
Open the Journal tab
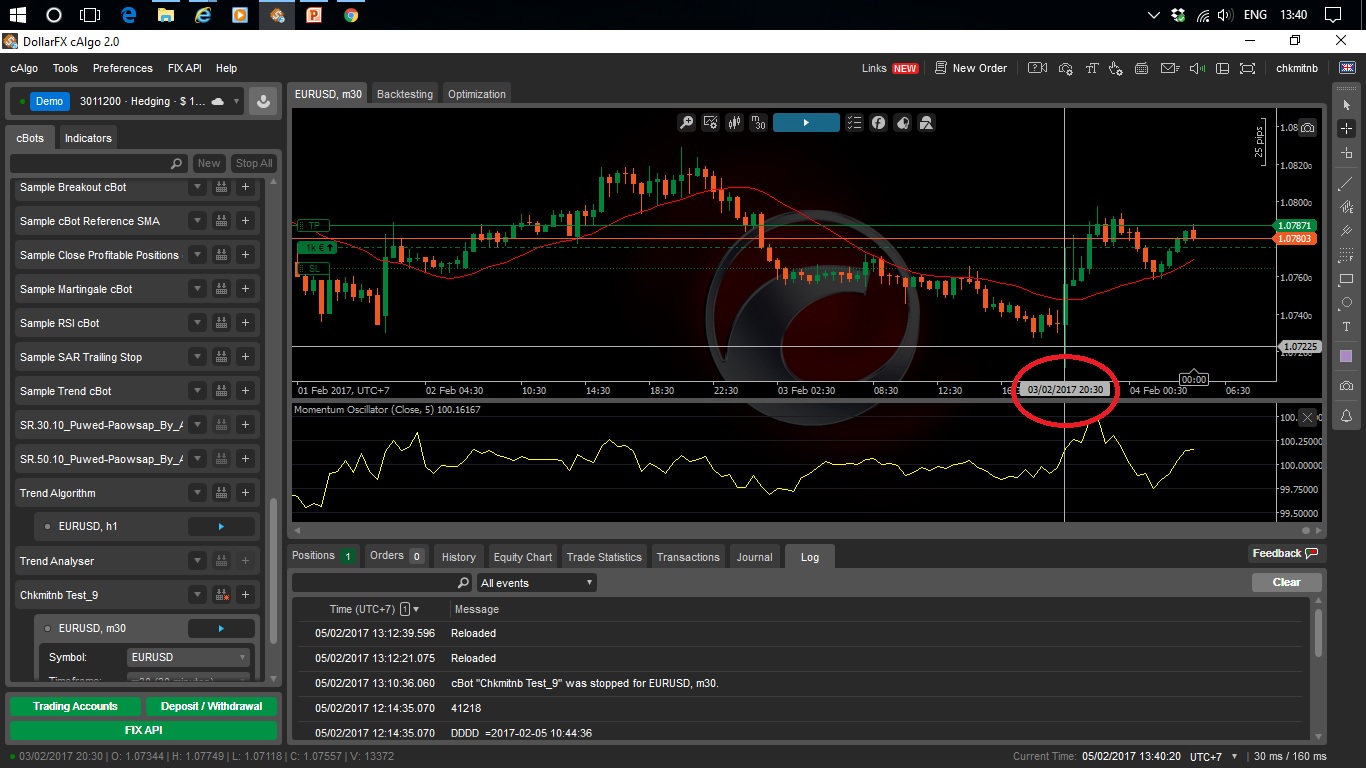(x=754, y=557)
